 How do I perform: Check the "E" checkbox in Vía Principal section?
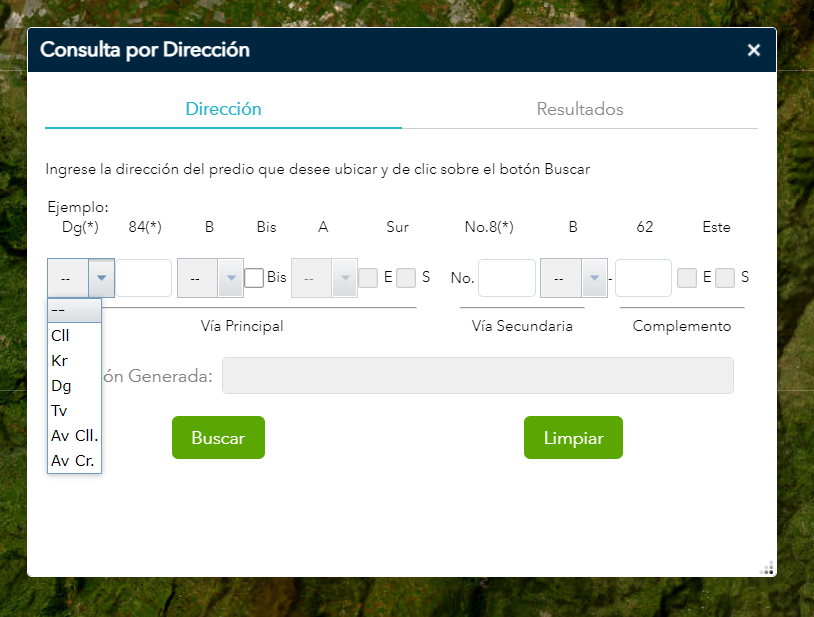(366, 278)
